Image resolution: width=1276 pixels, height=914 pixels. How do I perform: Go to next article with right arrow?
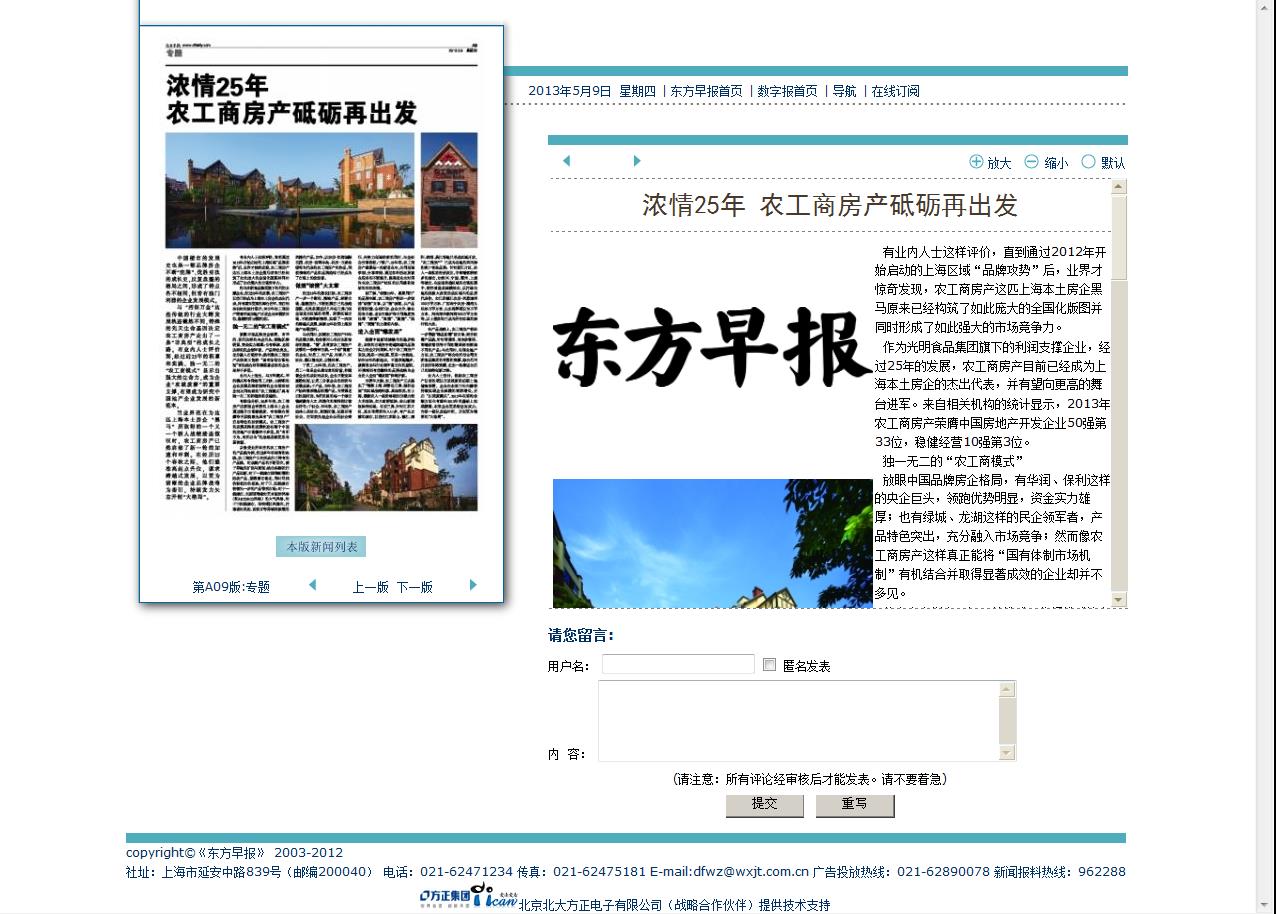[636, 161]
